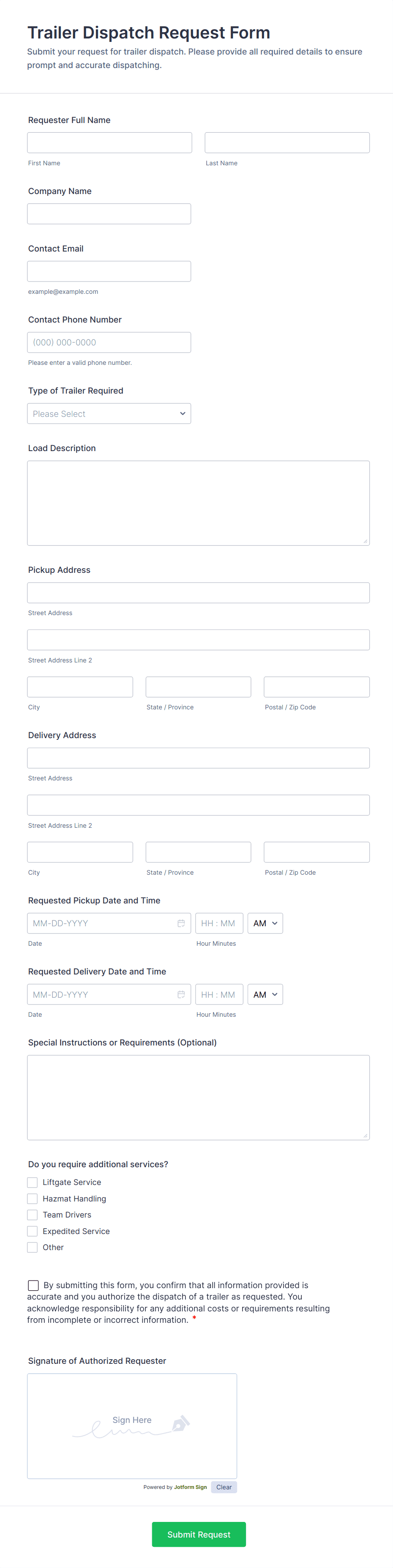The image size is (393, 1568).
Task: Click the Jotform Sign link
Action: click(190, 1487)
